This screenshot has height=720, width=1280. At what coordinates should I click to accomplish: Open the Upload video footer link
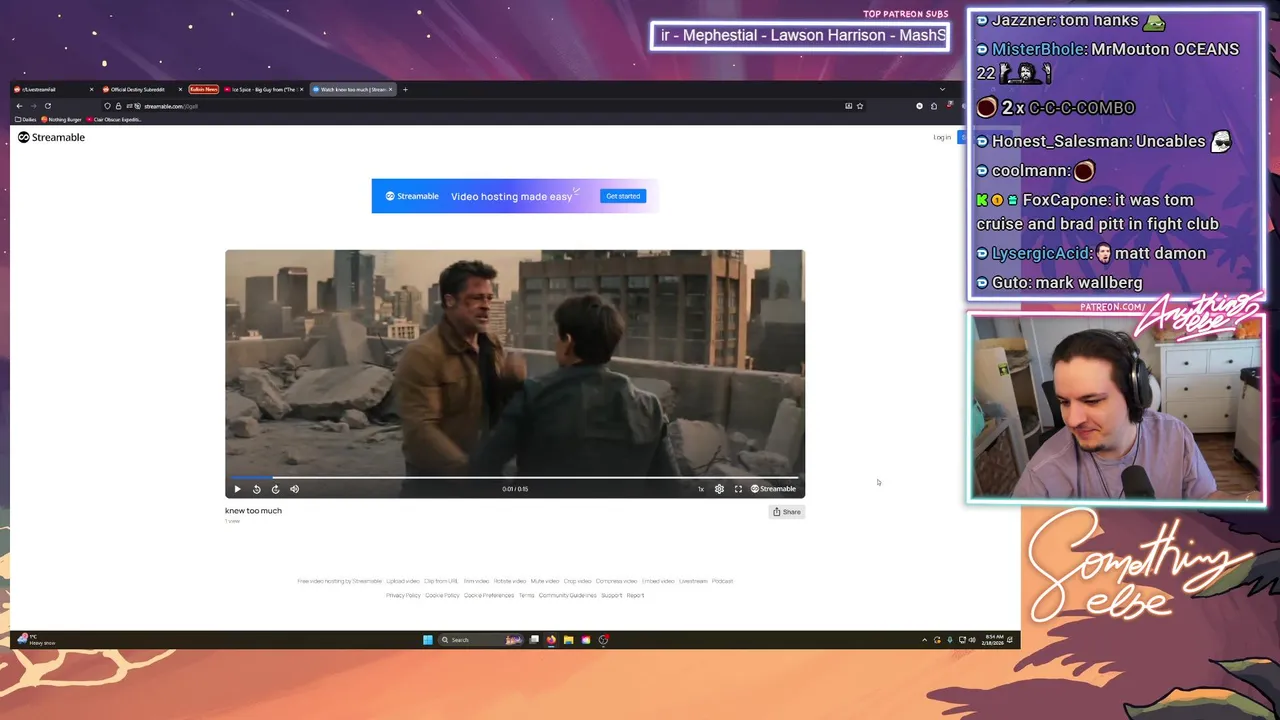tap(403, 581)
